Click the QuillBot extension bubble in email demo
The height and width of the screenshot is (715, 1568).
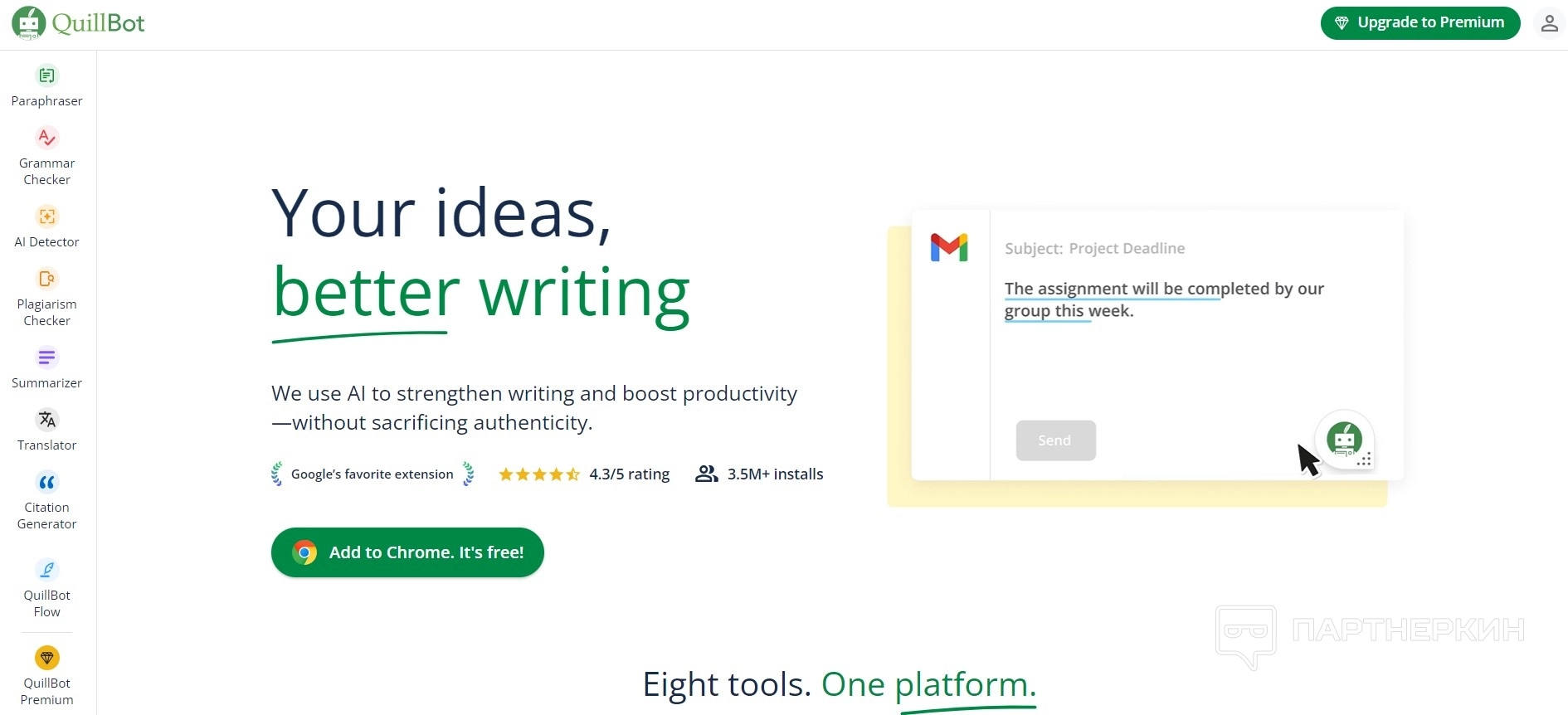coord(1344,440)
